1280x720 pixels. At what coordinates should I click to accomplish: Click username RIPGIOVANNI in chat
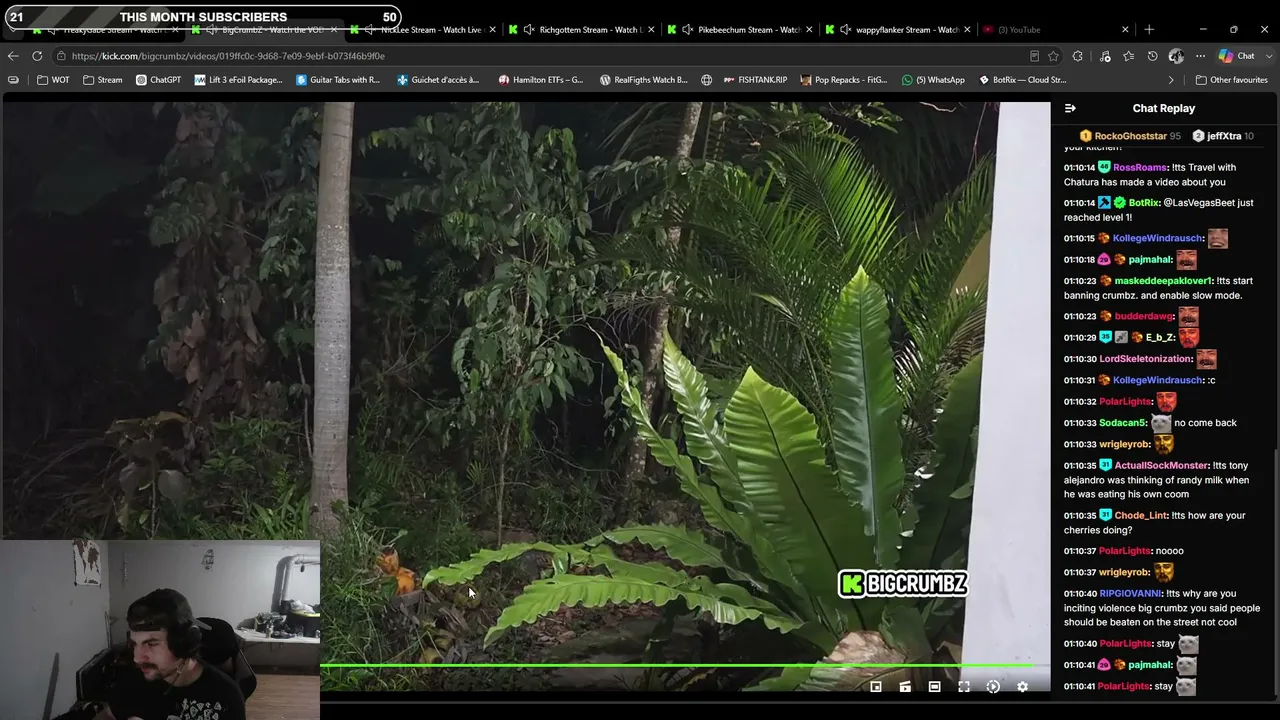[x=1130, y=594]
